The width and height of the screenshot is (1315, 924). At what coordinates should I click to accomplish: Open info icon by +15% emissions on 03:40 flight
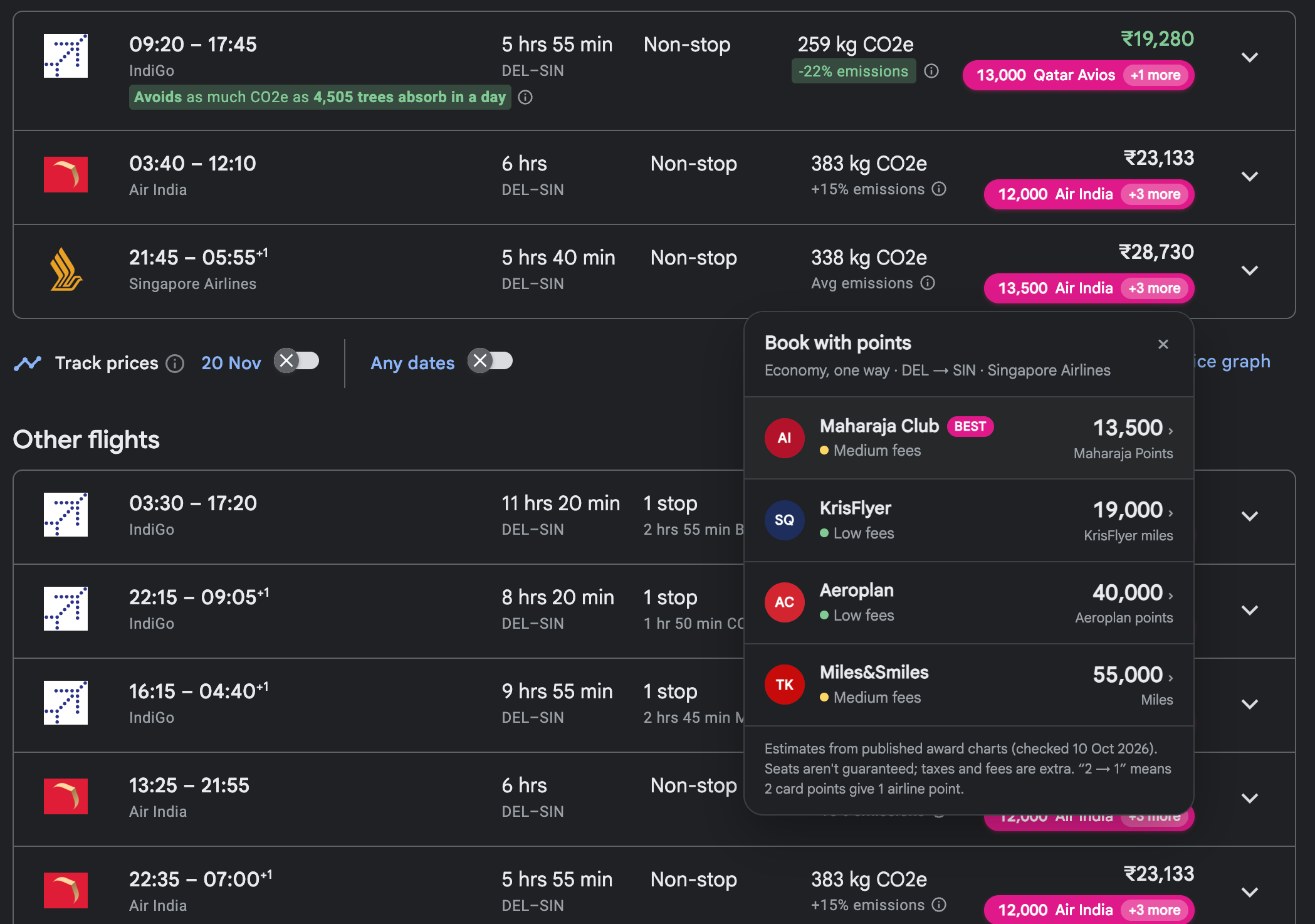(939, 189)
